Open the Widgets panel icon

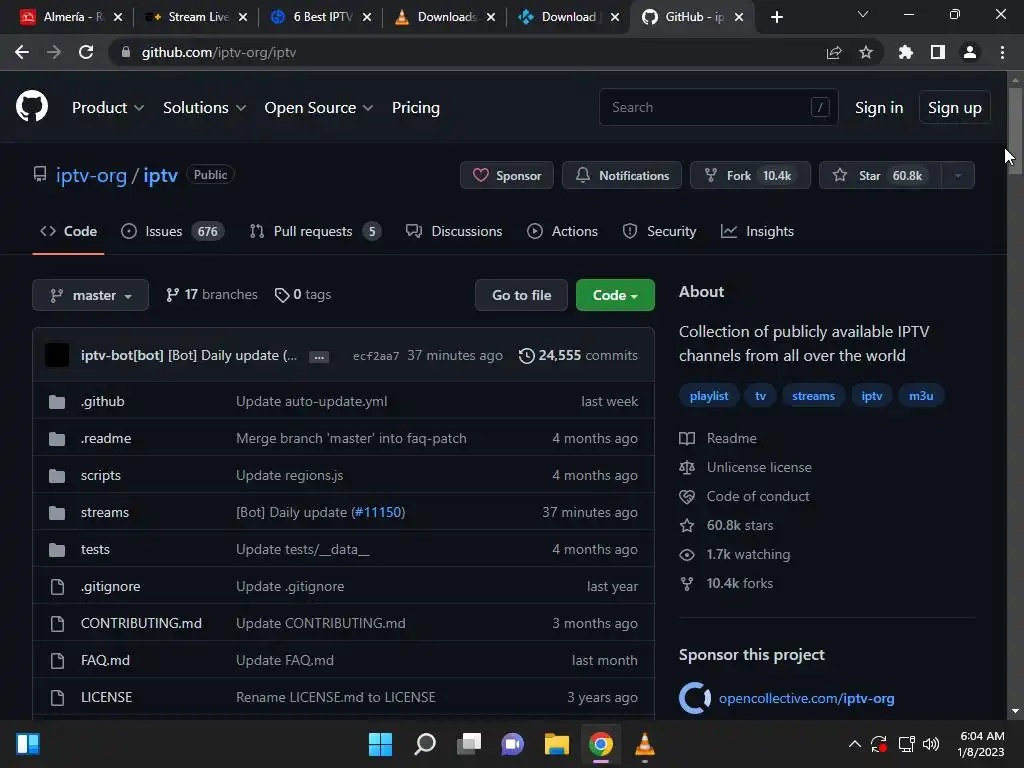click(28, 744)
